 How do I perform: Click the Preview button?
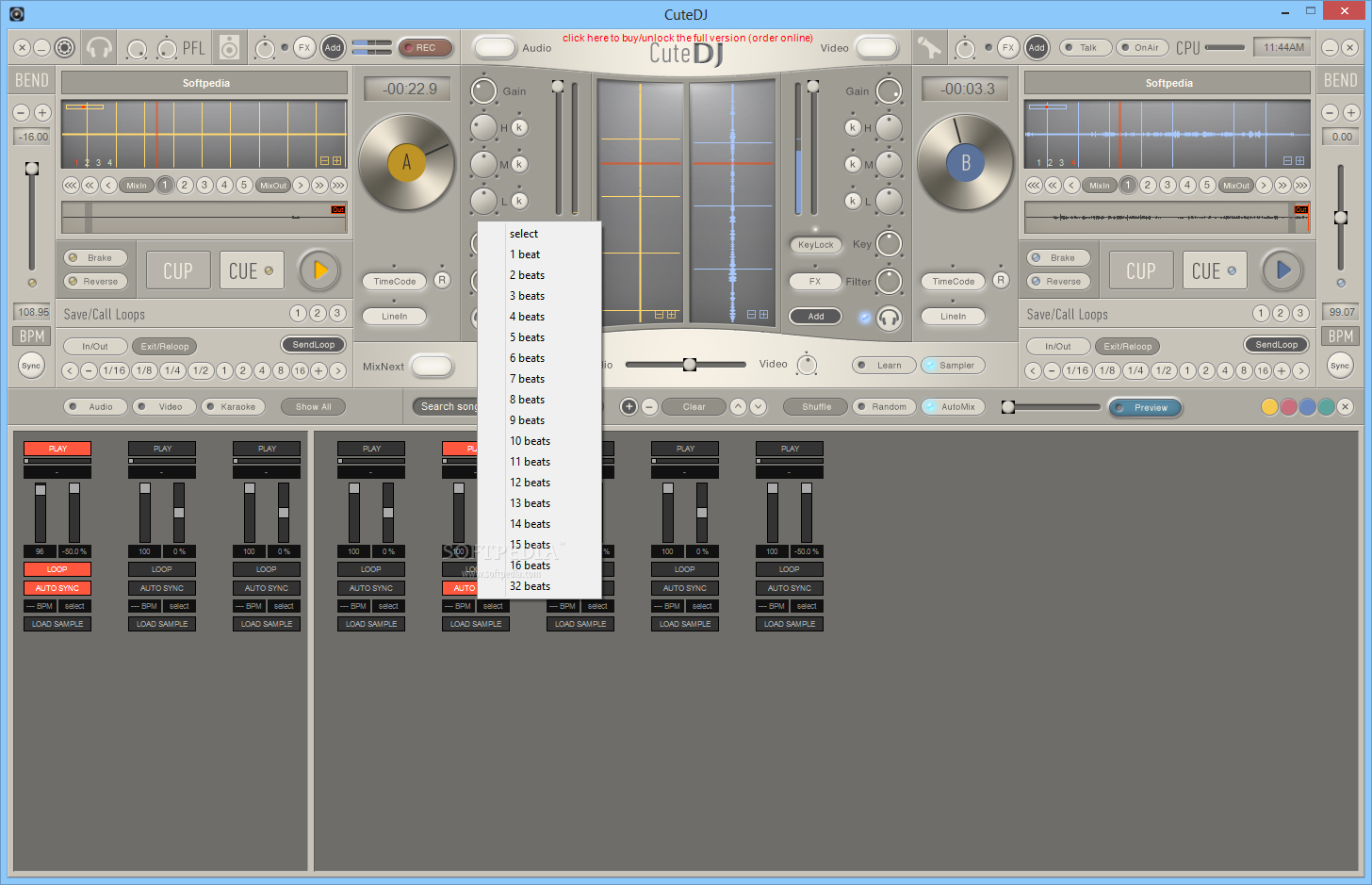(x=1146, y=407)
